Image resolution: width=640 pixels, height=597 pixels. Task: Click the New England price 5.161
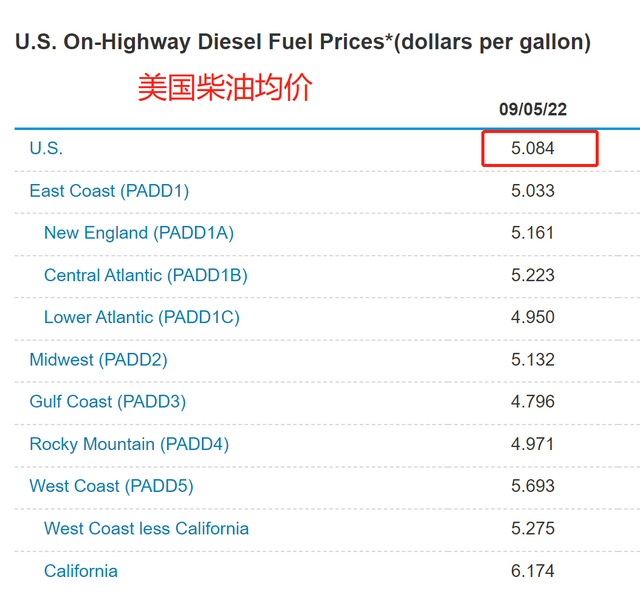pos(533,233)
